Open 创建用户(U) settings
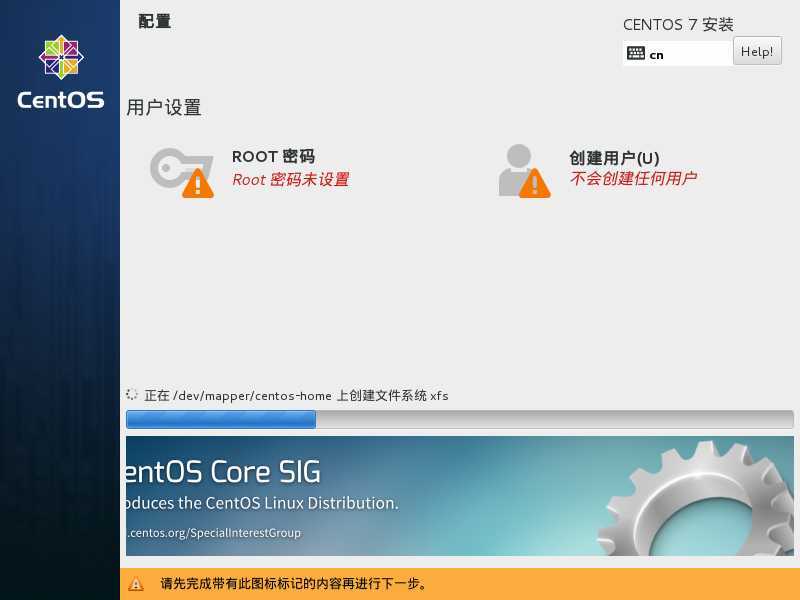 click(x=614, y=158)
